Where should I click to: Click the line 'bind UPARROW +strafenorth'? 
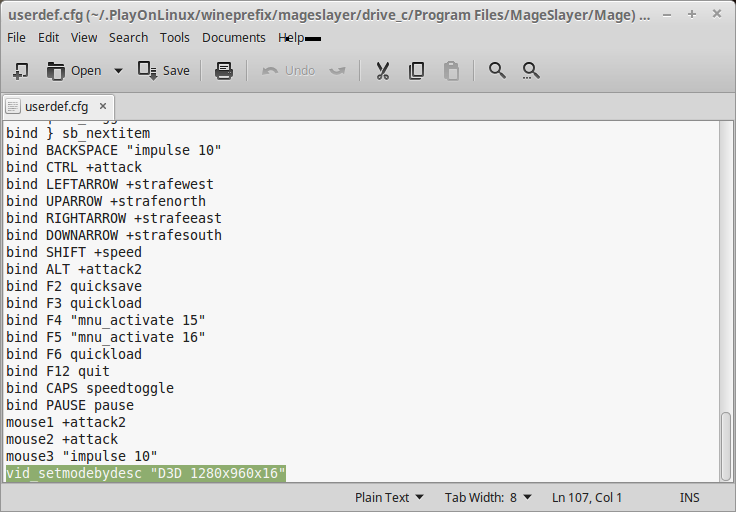tap(106, 201)
